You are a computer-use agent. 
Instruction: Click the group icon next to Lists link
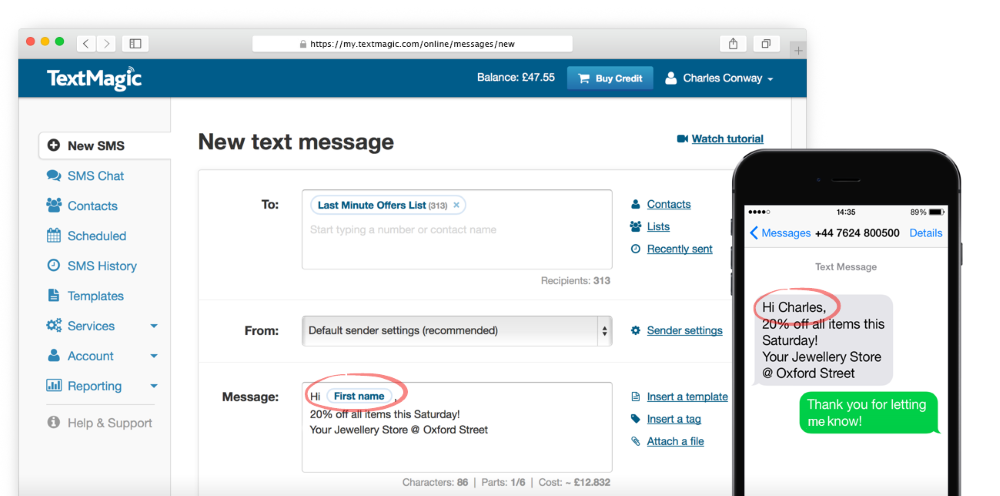[x=635, y=226]
